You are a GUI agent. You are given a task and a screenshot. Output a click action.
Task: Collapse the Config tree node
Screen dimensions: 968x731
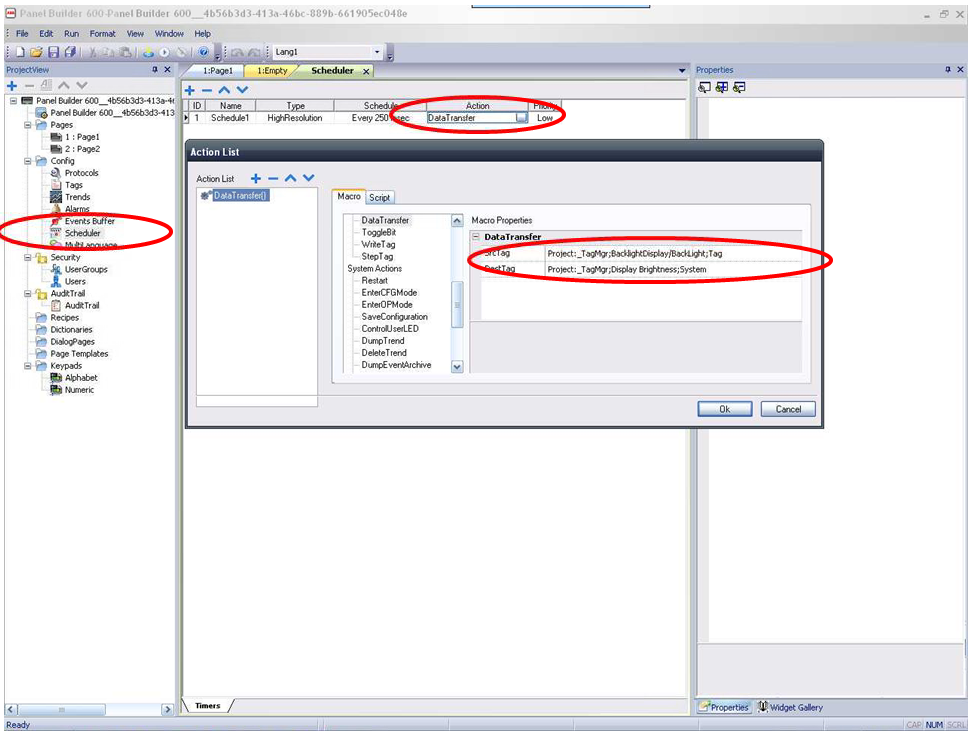pos(28,161)
